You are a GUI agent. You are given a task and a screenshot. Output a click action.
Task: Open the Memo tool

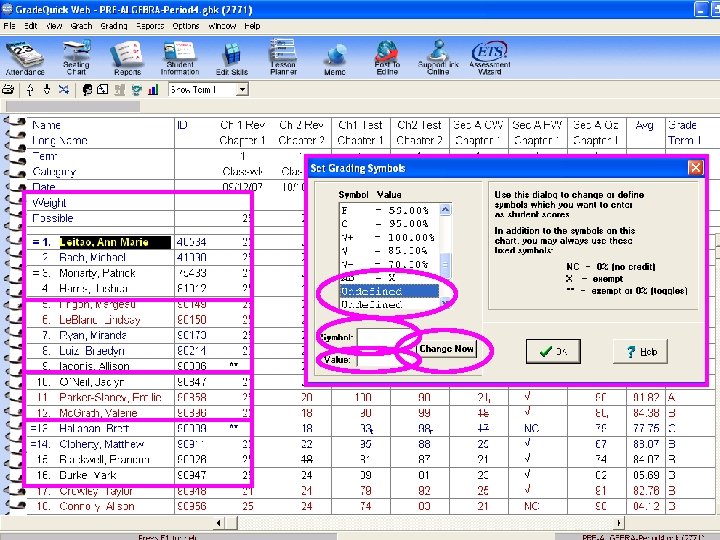[x=335, y=60]
